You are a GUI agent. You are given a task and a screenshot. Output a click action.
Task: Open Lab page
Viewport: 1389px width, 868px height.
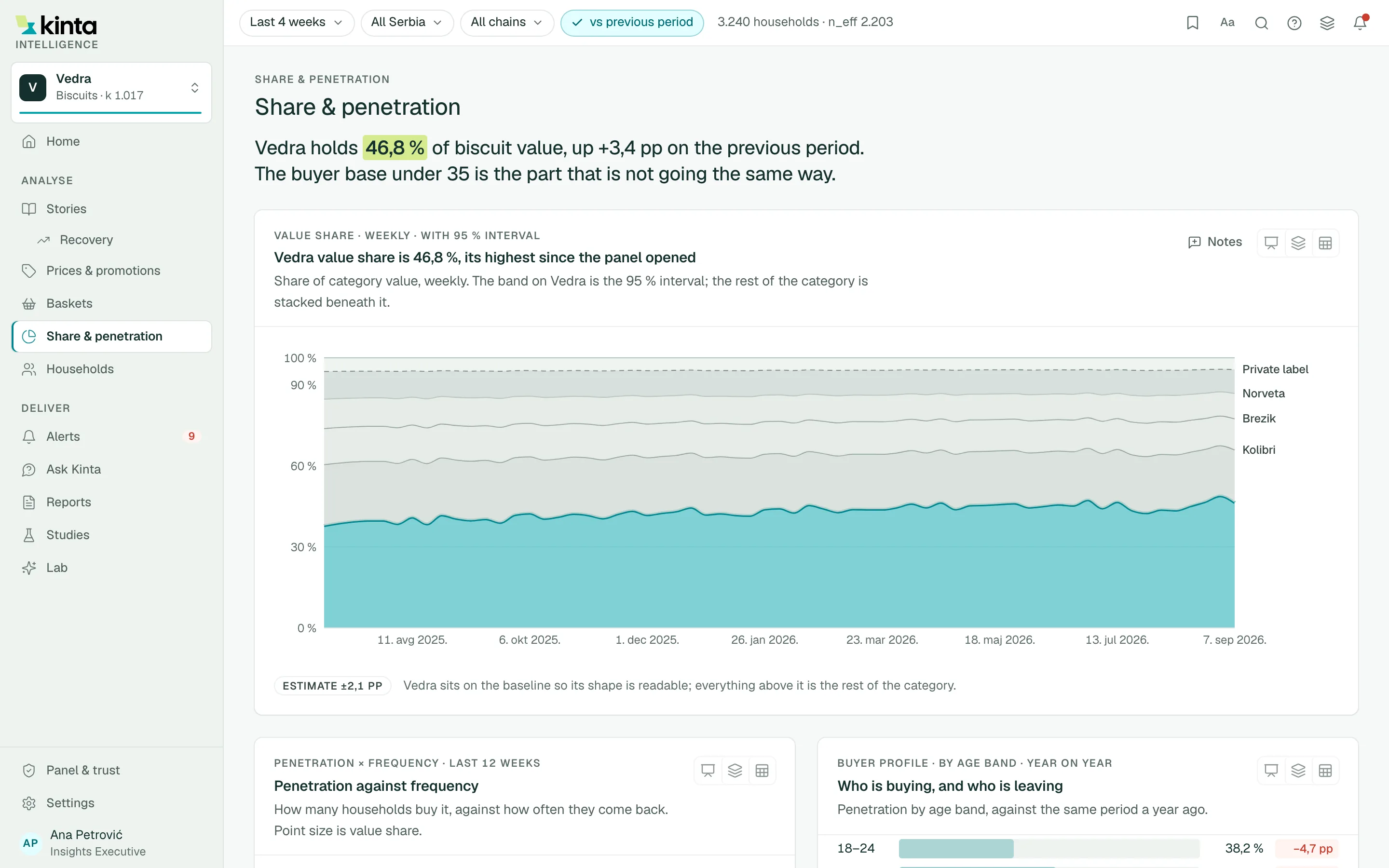coord(111,568)
